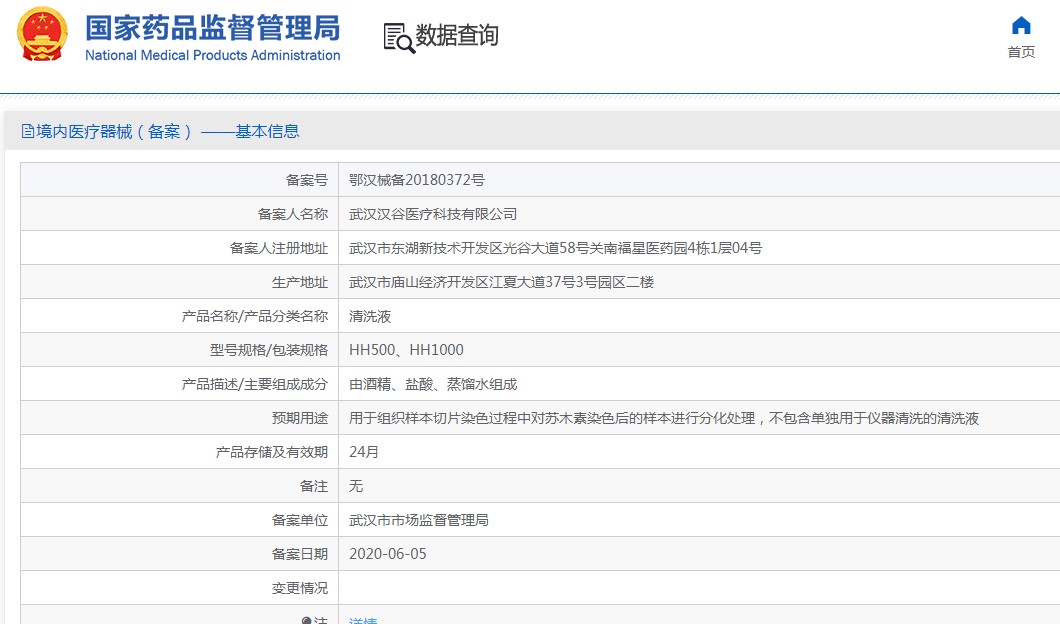Viewport: 1060px width, 624px height.
Task: Select the 产品存储及有效期 label
Action: click(x=272, y=452)
